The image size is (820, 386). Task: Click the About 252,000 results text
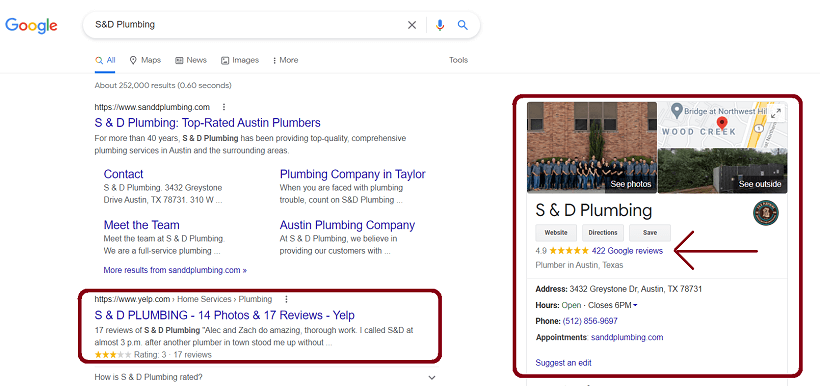(x=163, y=85)
